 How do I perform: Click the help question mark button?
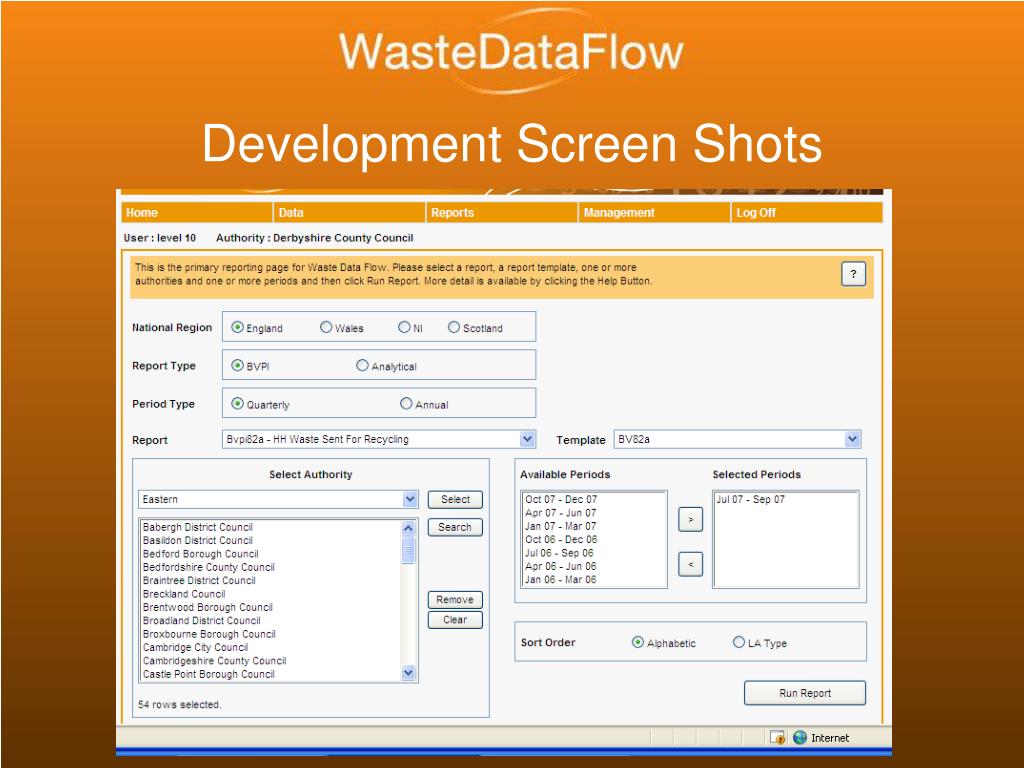tap(853, 274)
